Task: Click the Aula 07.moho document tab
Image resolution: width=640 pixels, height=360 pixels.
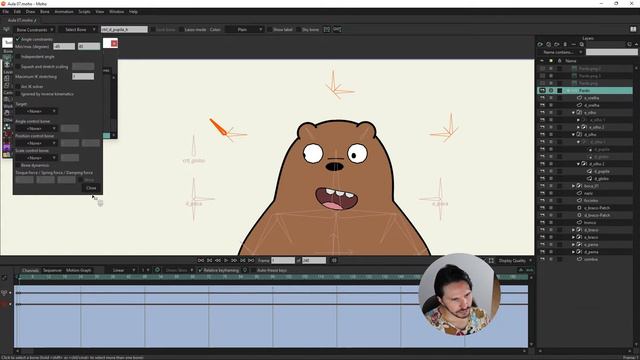Action: 22,20
